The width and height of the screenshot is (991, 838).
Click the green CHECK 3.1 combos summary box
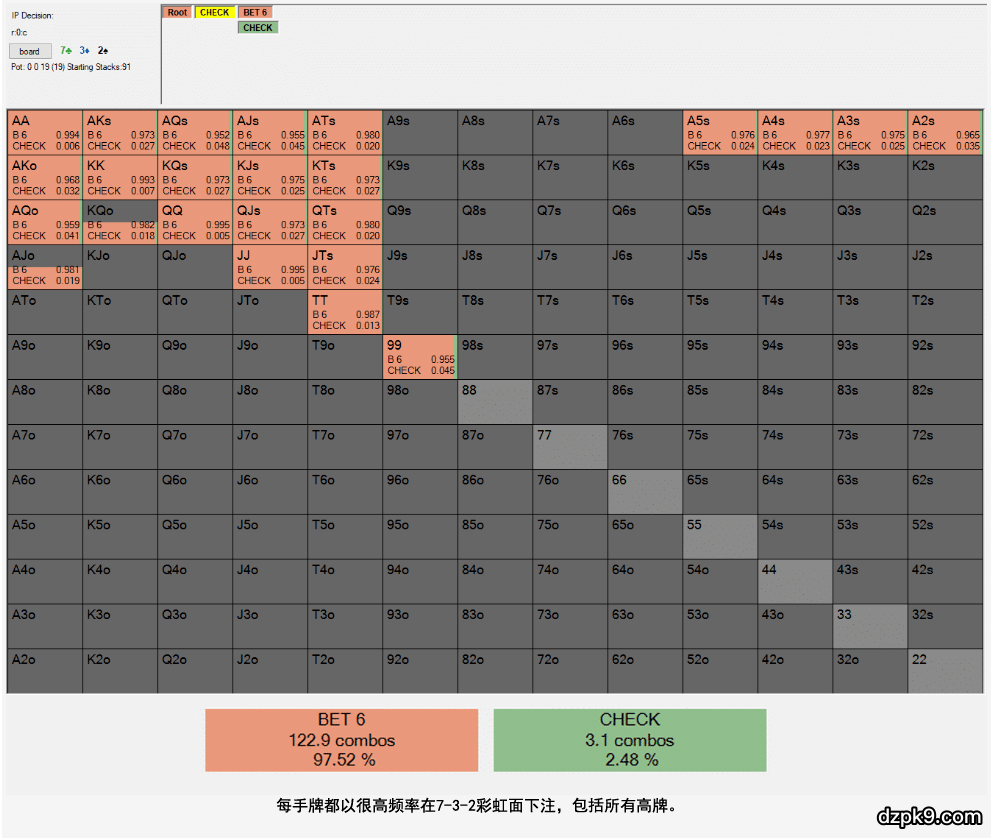pos(629,740)
